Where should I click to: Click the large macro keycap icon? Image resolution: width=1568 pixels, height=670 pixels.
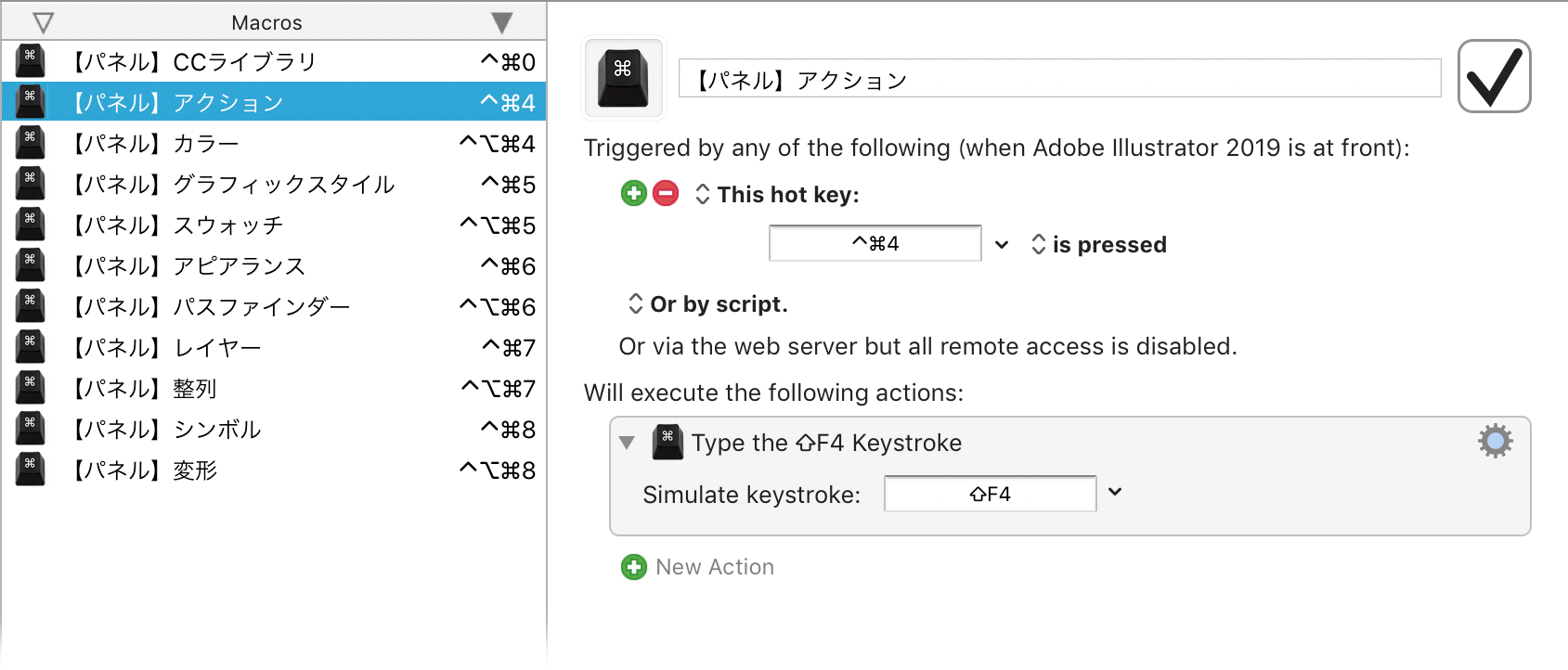[623, 78]
